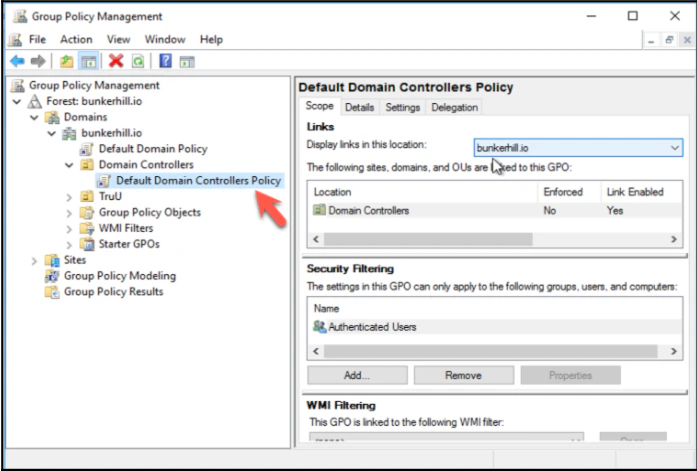
Task: Click the bunkerhill.io domain icon in tree
Action: coord(69,133)
